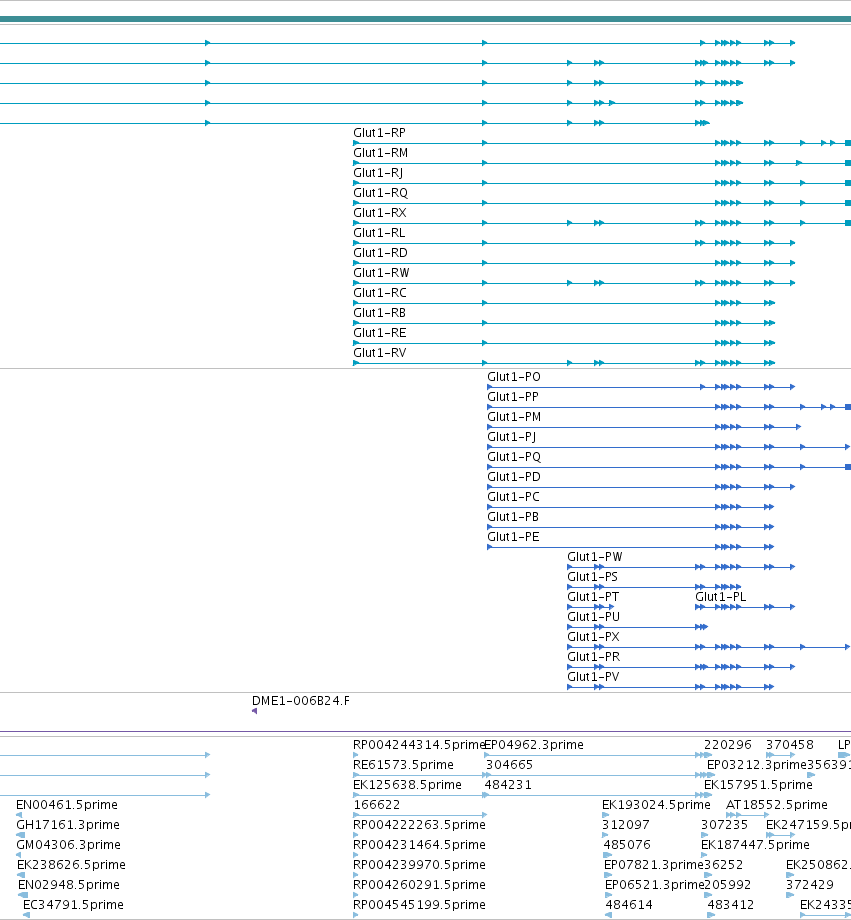This screenshot has height=920, width=851.
Task: Click the Glut1-PR protein feature label
Action: tap(594, 657)
